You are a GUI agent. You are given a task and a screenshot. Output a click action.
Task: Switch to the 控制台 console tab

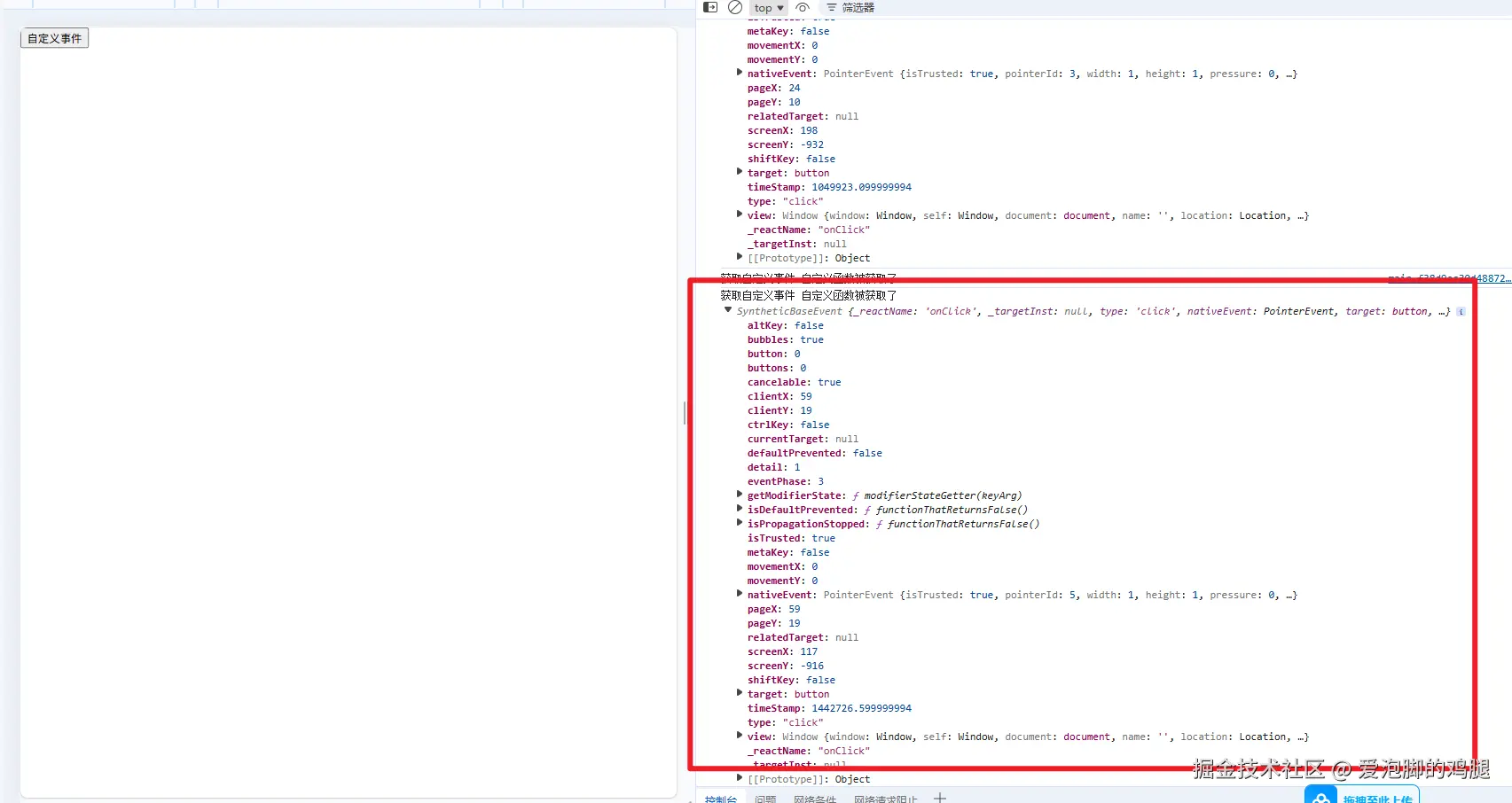tap(721, 799)
